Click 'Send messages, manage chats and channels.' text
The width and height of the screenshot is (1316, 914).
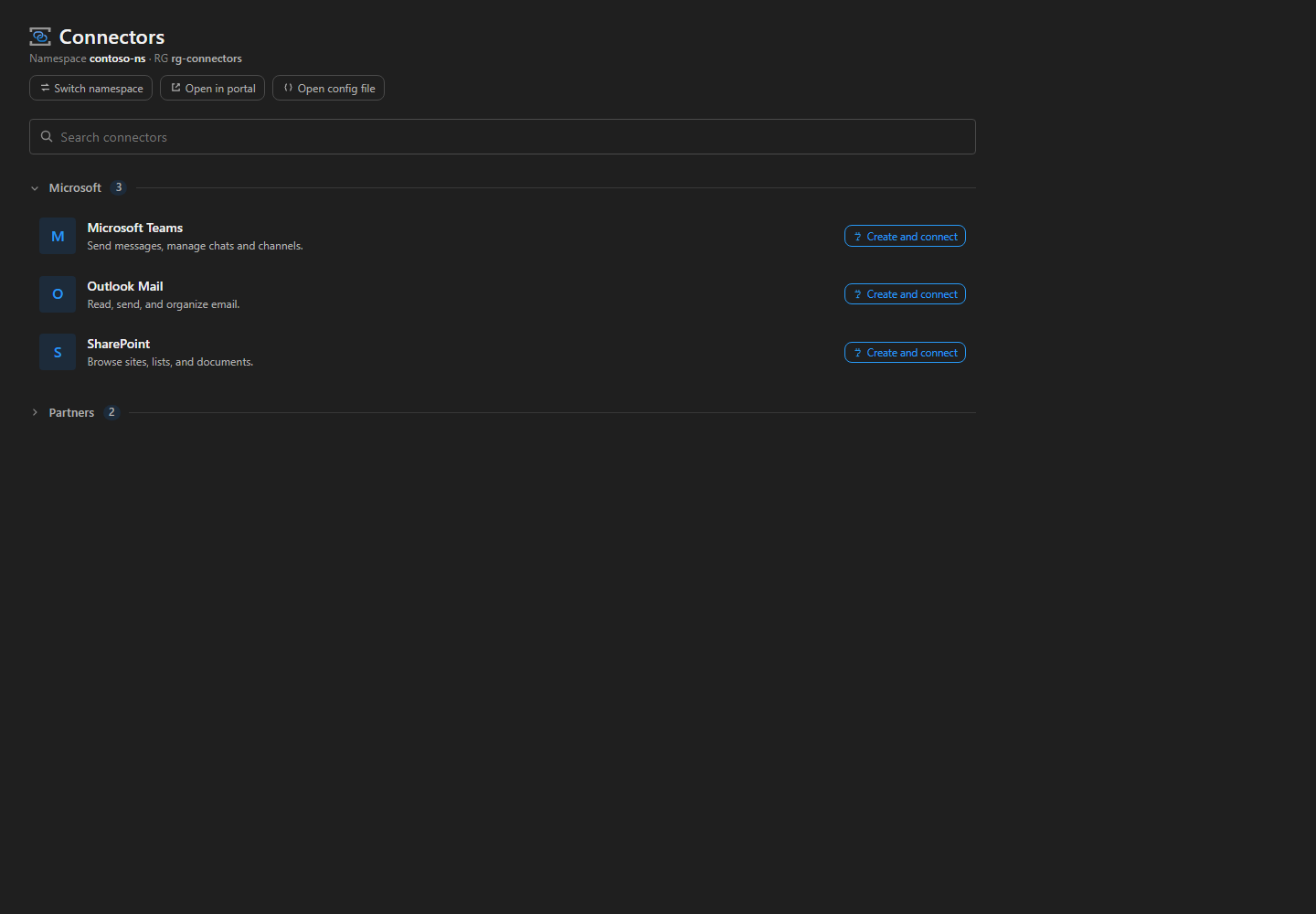195,246
